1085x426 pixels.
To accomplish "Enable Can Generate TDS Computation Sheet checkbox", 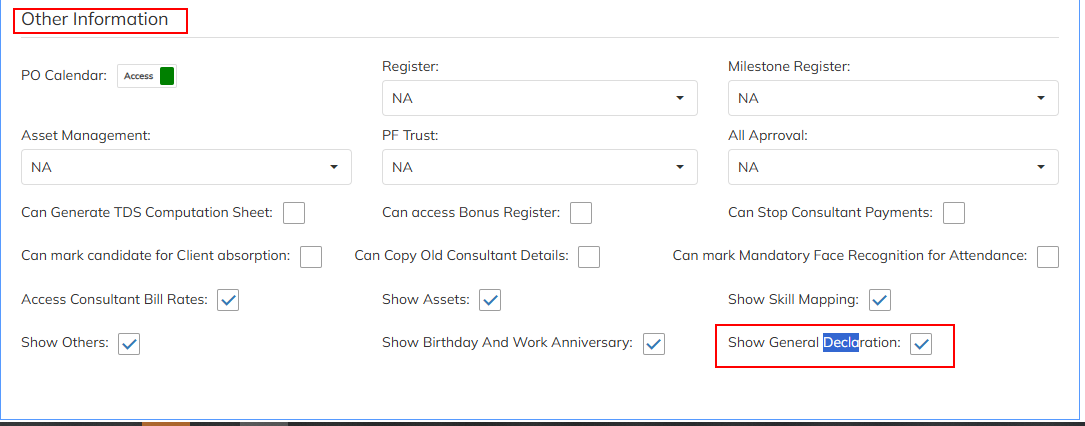I will pos(294,213).
